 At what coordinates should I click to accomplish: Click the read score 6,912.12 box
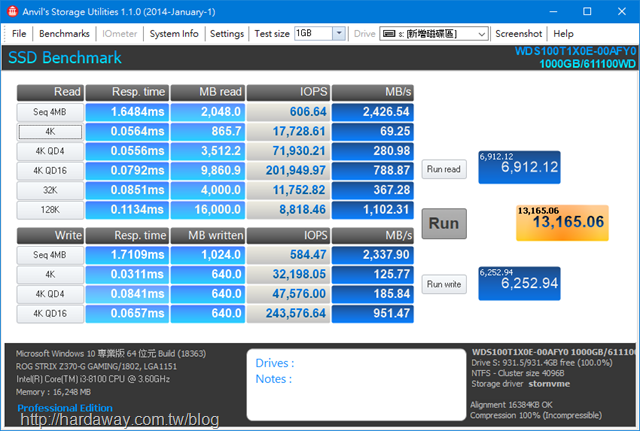click(519, 167)
